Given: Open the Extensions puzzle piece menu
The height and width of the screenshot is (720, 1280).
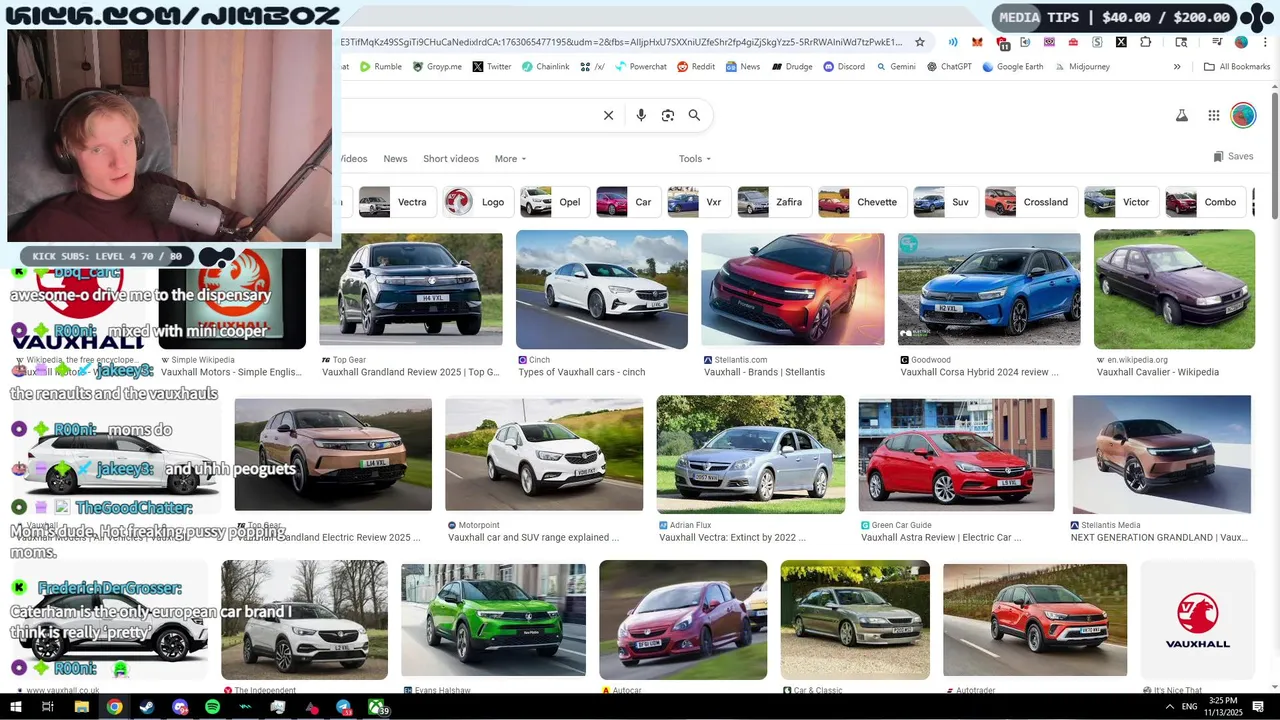Looking at the screenshot, I should point(1145,42).
